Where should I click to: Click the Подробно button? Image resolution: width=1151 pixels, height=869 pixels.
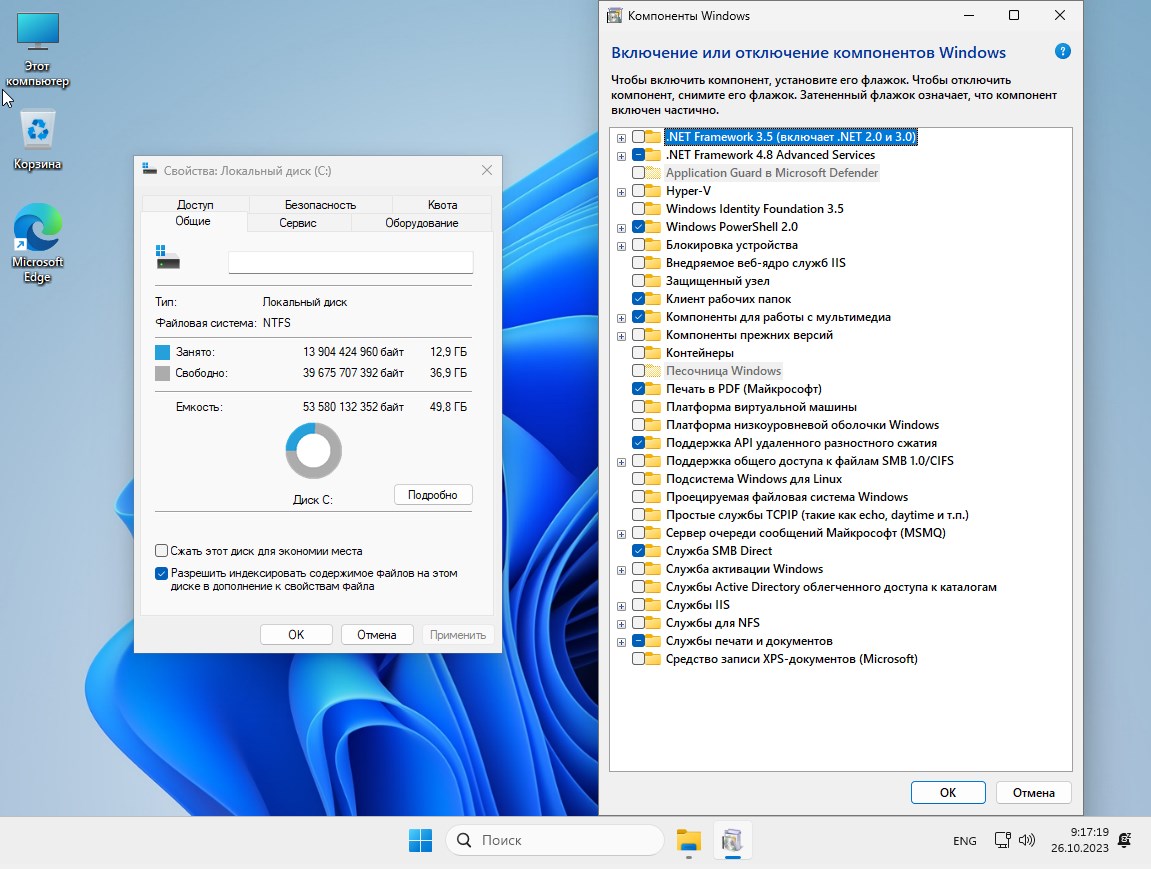433,494
